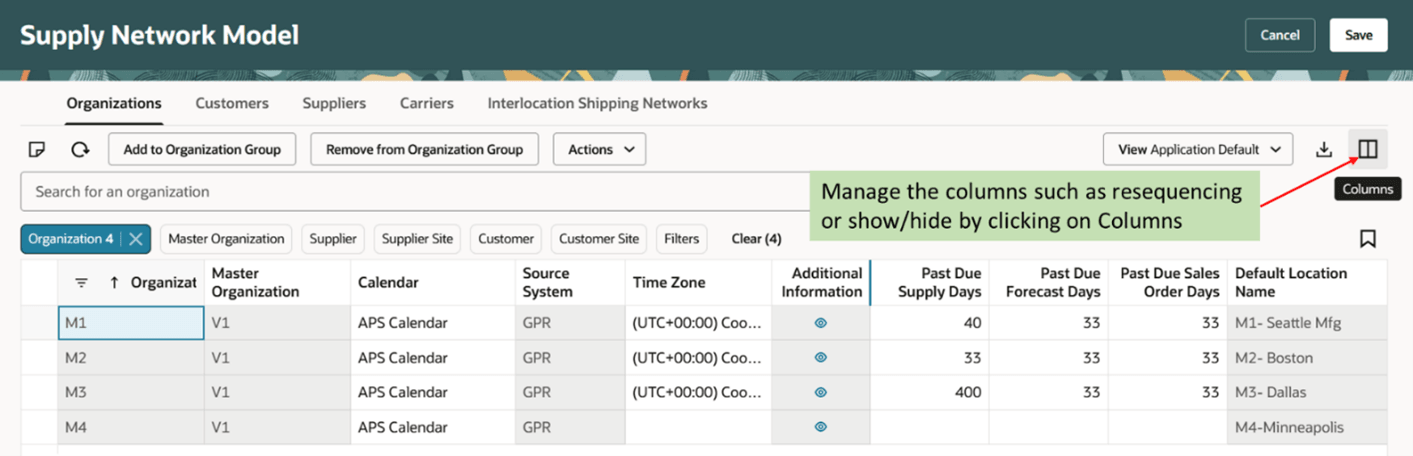Show additional information for M1 row
This screenshot has width=1413, height=456.
820,324
